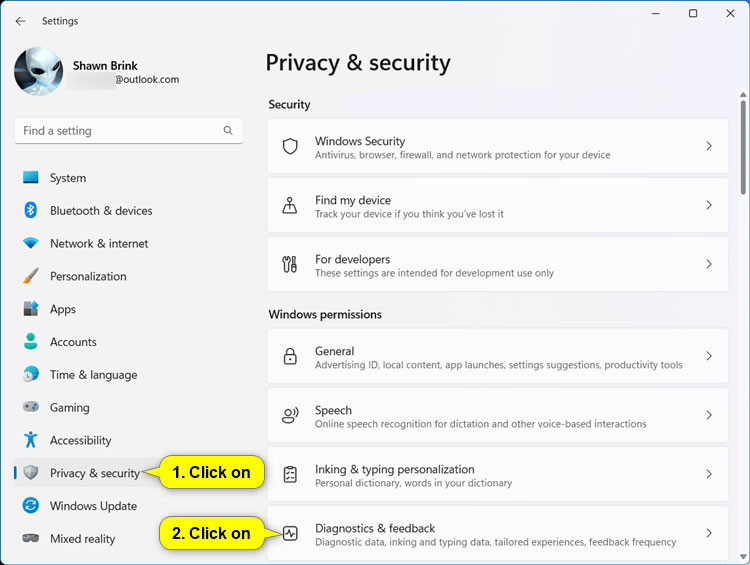The height and width of the screenshot is (565, 750).
Task: Click the Windows Update icon in sidebar
Action: pos(31,506)
